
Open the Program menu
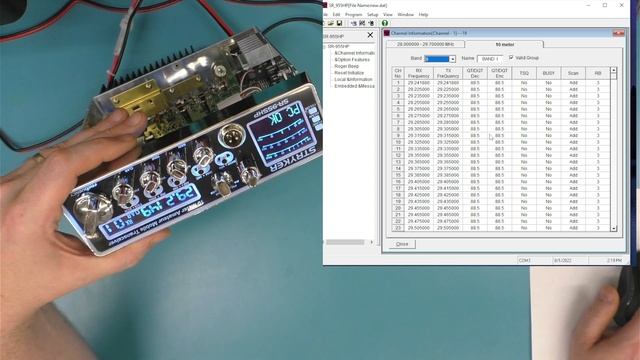tap(353, 15)
